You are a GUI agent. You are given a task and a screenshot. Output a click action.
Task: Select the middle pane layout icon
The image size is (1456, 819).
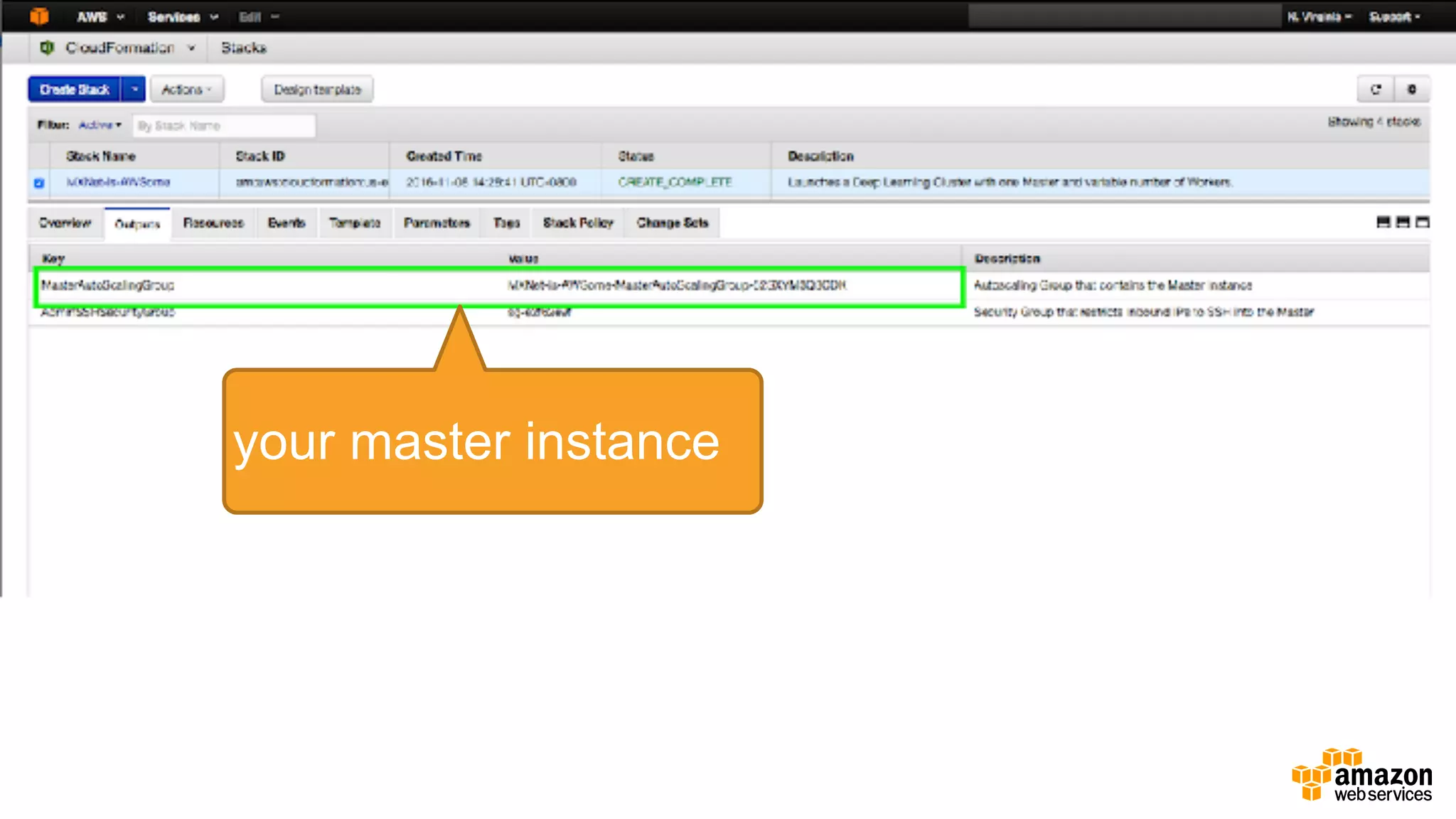(x=1403, y=223)
